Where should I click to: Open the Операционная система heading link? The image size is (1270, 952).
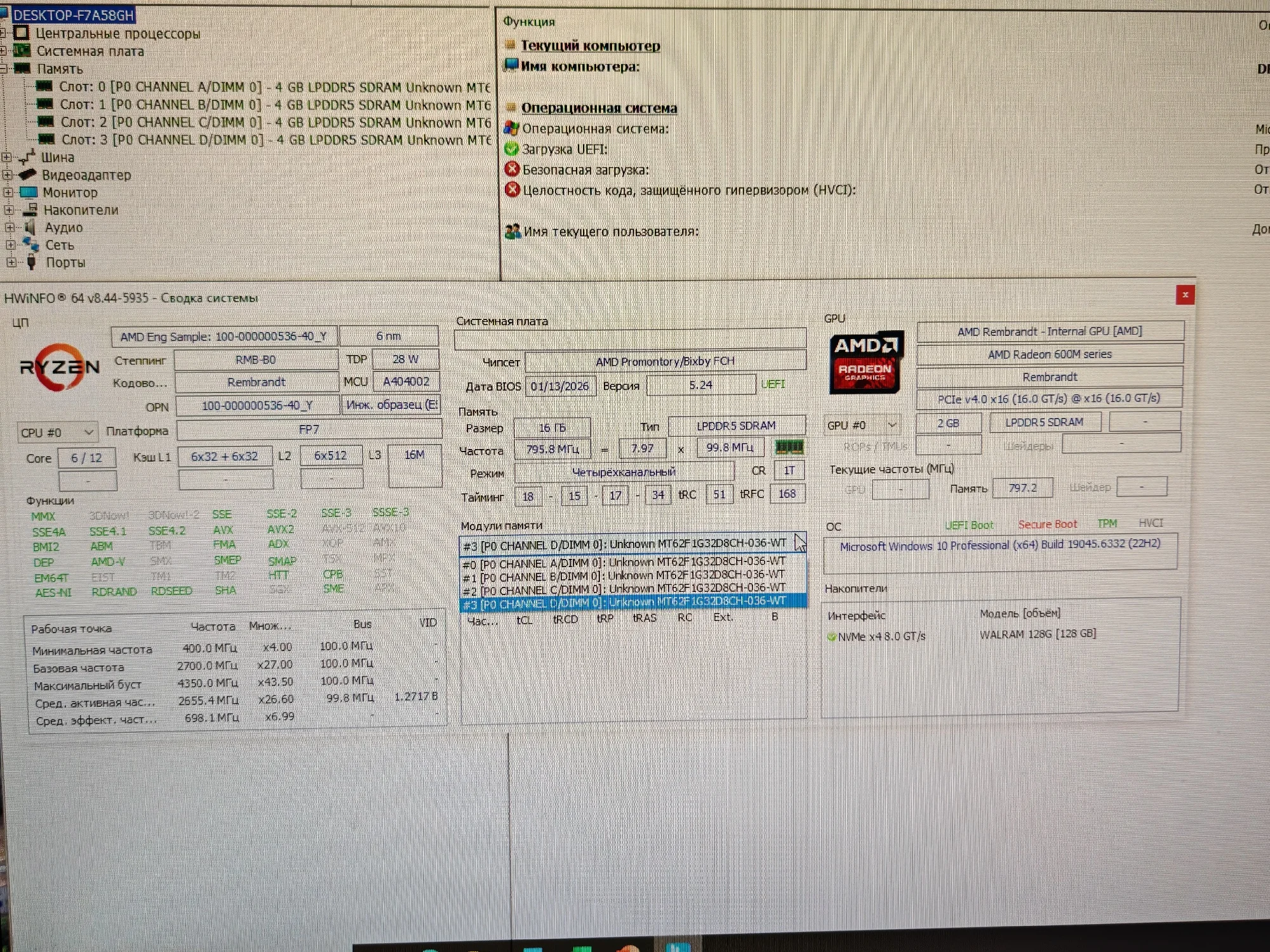point(599,108)
